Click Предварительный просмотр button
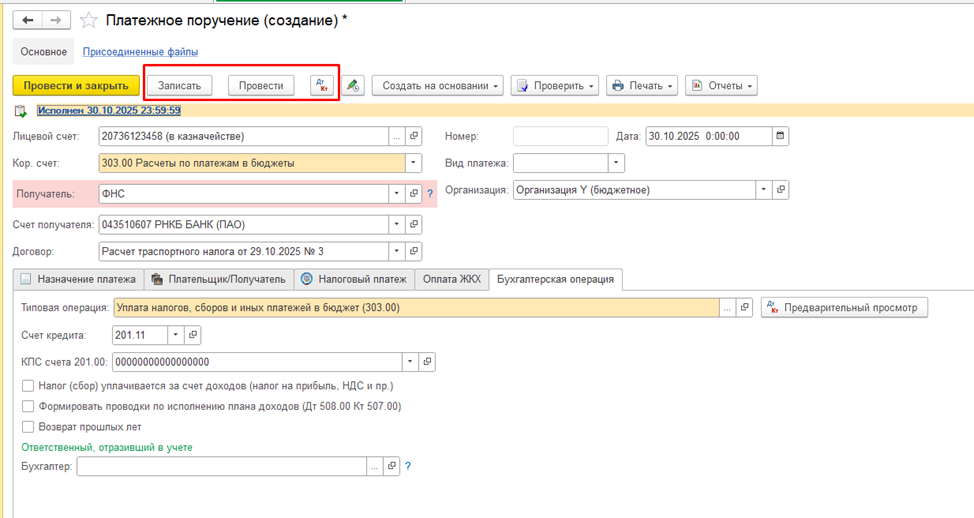974x518 pixels. coord(844,307)
